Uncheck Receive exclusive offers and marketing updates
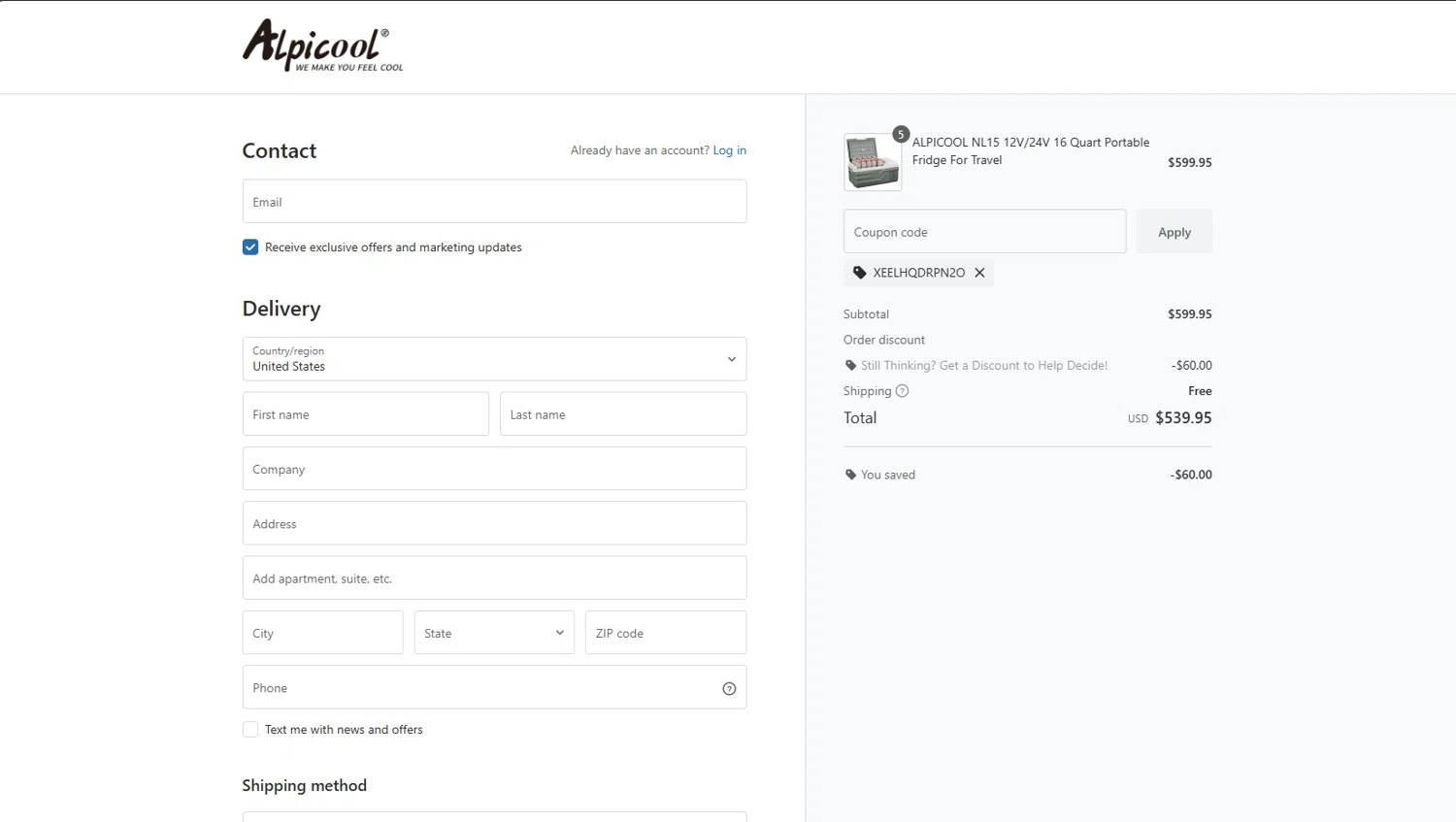 point(250,247)
